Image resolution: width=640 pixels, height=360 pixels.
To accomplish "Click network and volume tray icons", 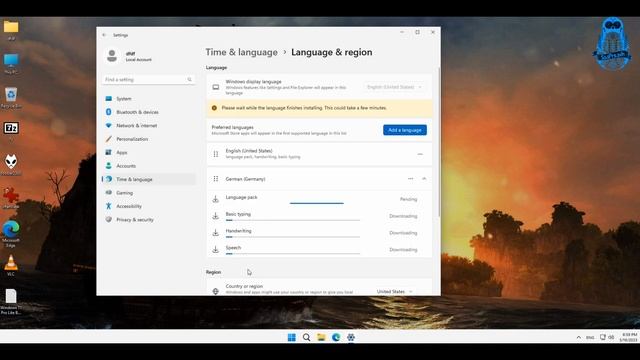I will (607, 337).
